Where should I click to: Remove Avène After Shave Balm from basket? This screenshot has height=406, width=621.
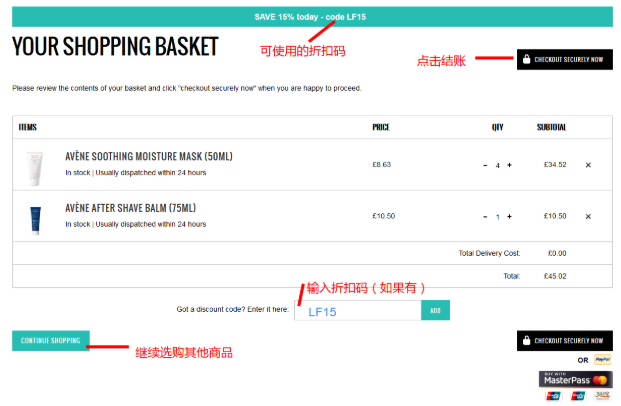click(588, 217)
